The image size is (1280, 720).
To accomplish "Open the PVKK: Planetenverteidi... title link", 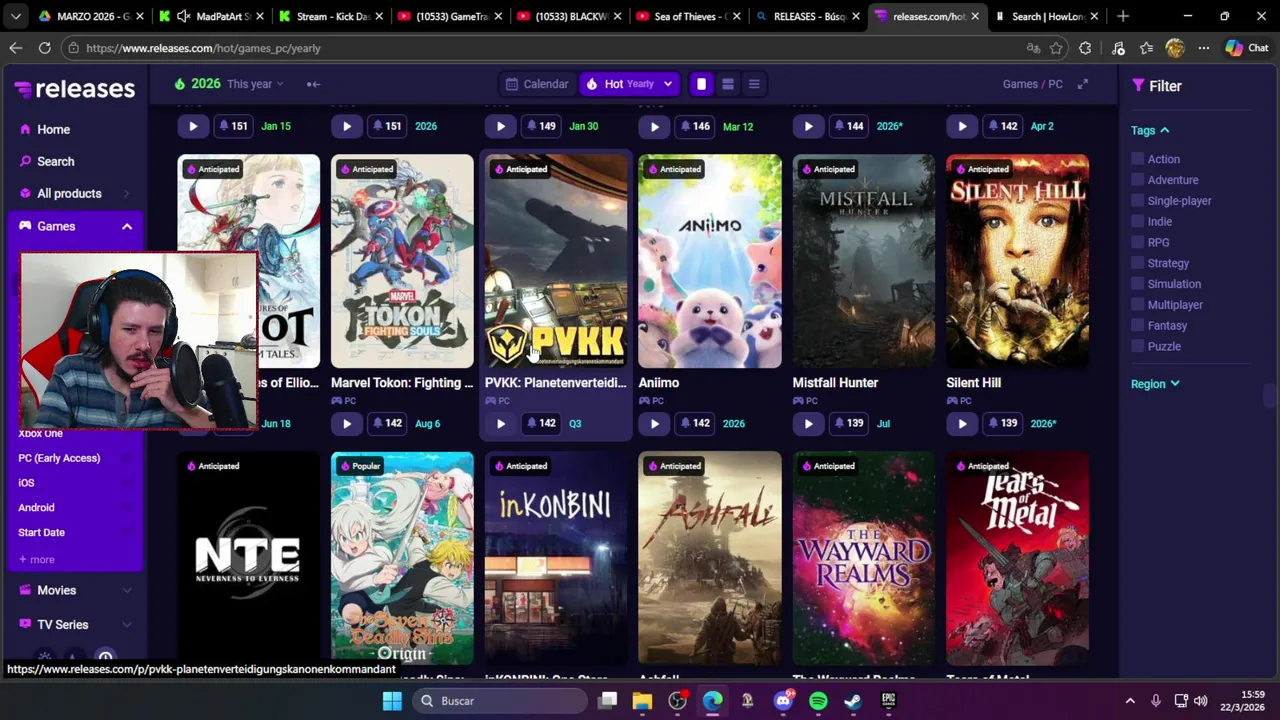I will pyautogui.click(x=555, y=383).
